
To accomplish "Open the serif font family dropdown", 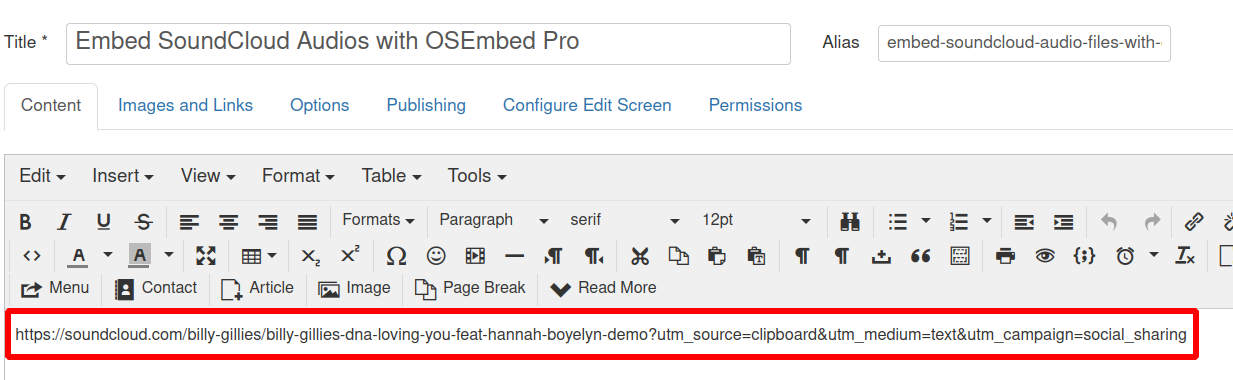I will [x=625, y=221].
